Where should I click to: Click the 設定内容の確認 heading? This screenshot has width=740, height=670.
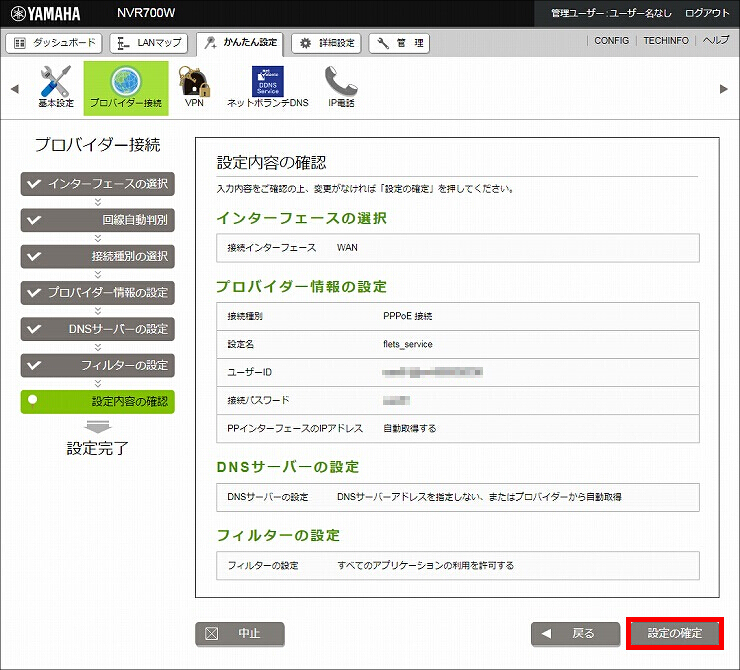coord(271,163)
